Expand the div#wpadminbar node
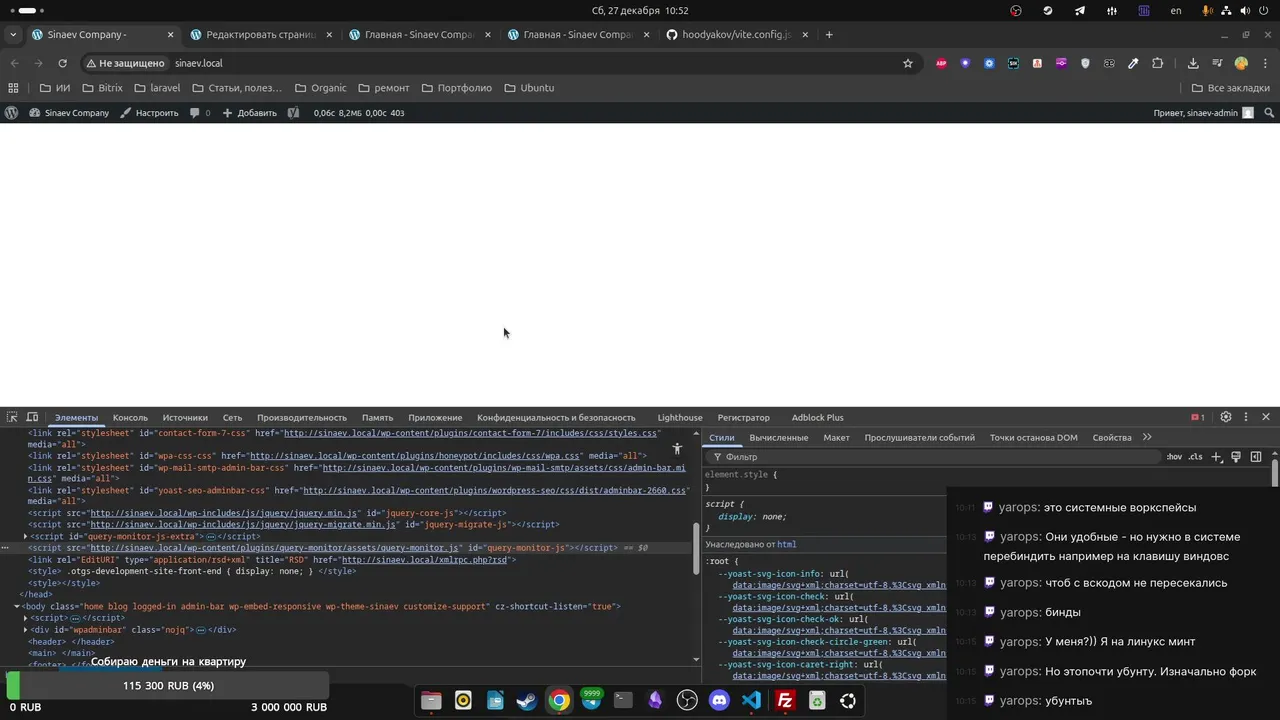Image resolution: width=1280 pixels, height=720 pixels. [x=25, y=630]
